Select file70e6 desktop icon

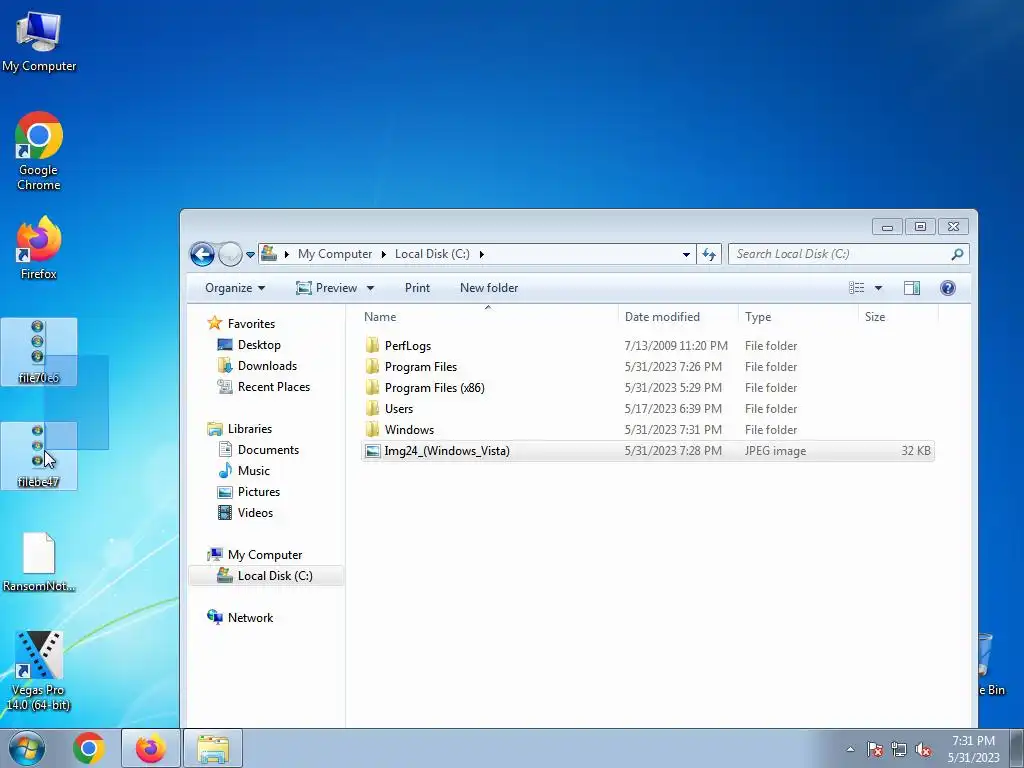coord(39,352)
